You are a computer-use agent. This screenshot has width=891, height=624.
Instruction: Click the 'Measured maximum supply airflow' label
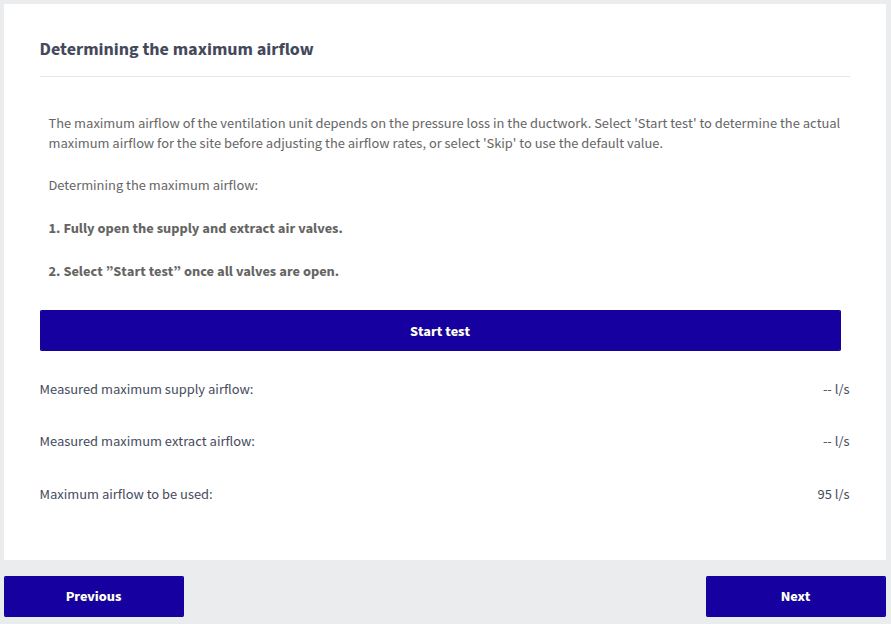tap(146, 389)
